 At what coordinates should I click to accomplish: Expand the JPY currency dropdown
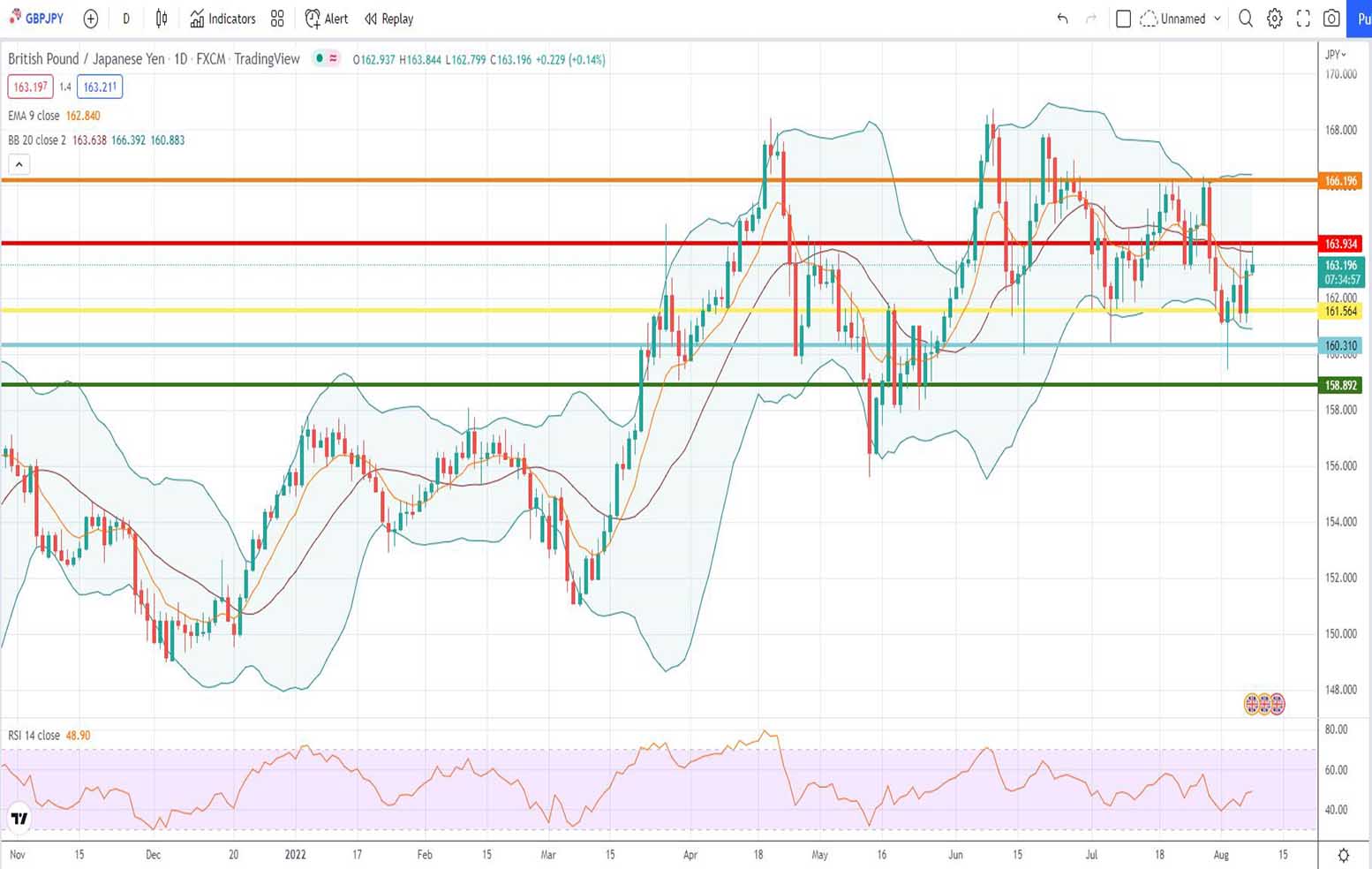tap(1336, 55)
